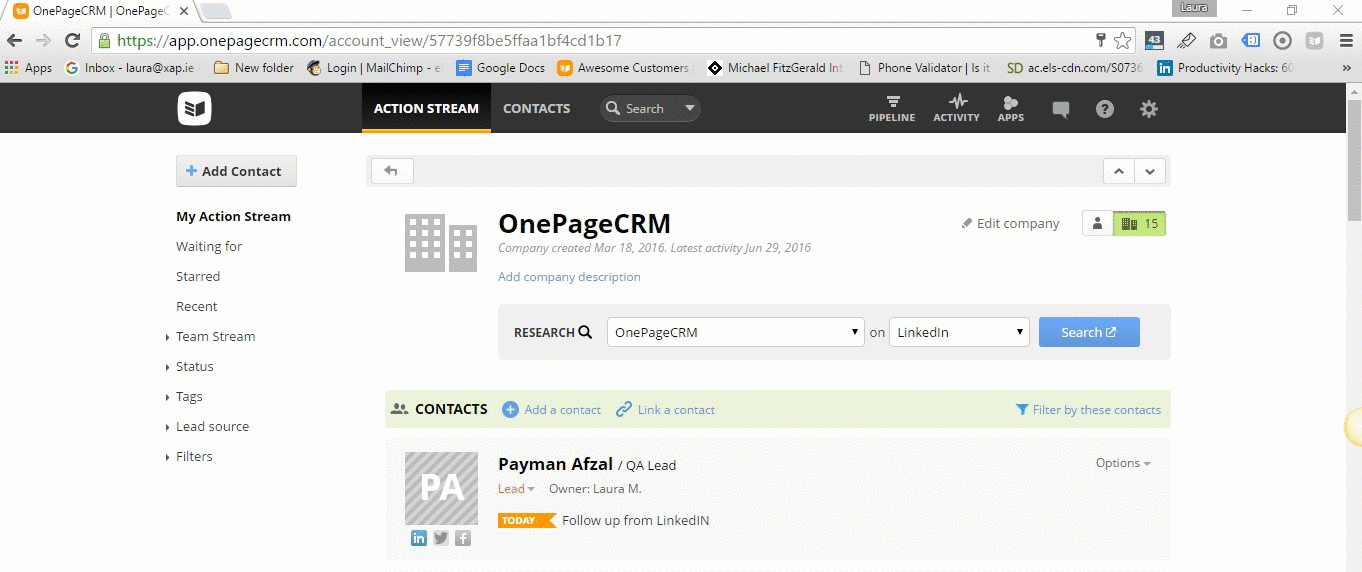Go to next record with down chevron

click(x=1150, y=171)
